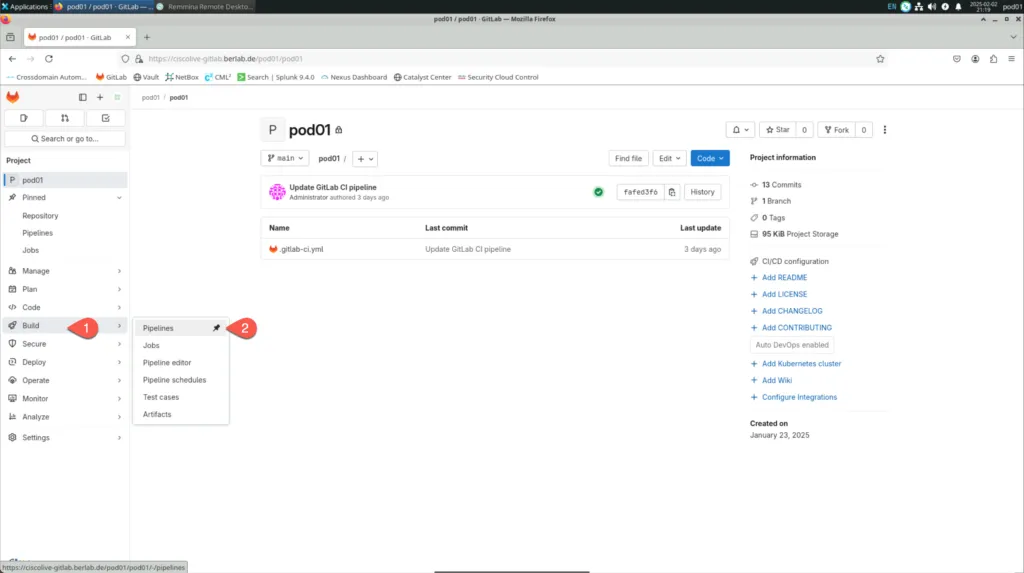Collapse the Pinned section in sidebar
Screen dimensions: 1024x573
coord(119,198)
